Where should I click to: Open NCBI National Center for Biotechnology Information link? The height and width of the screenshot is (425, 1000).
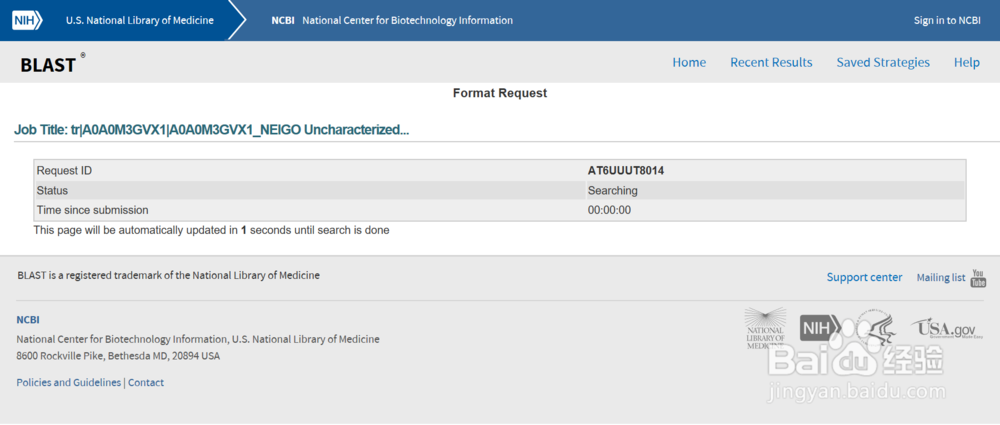point(392,20)
